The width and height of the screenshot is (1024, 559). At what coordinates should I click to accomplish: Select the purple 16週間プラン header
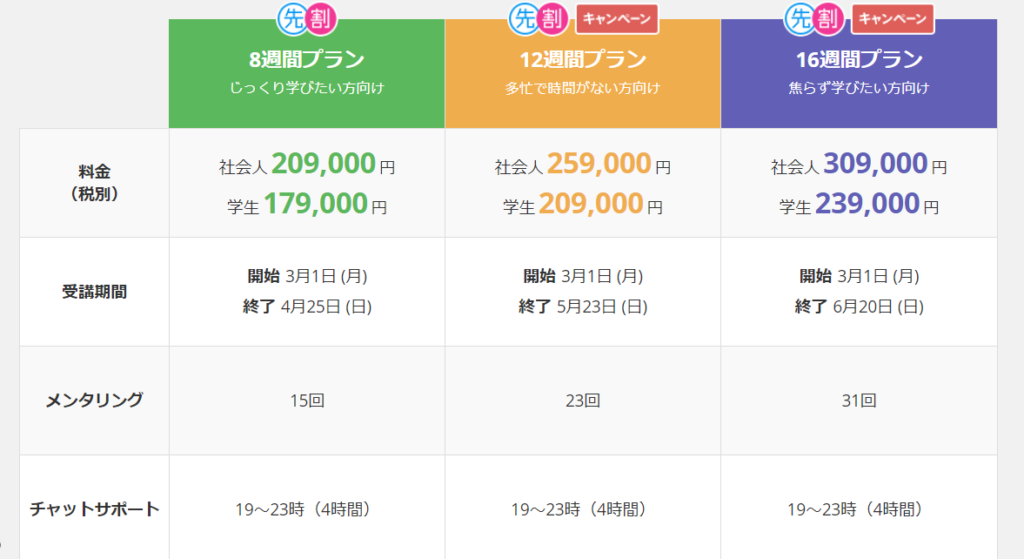[x=859, y=73]
